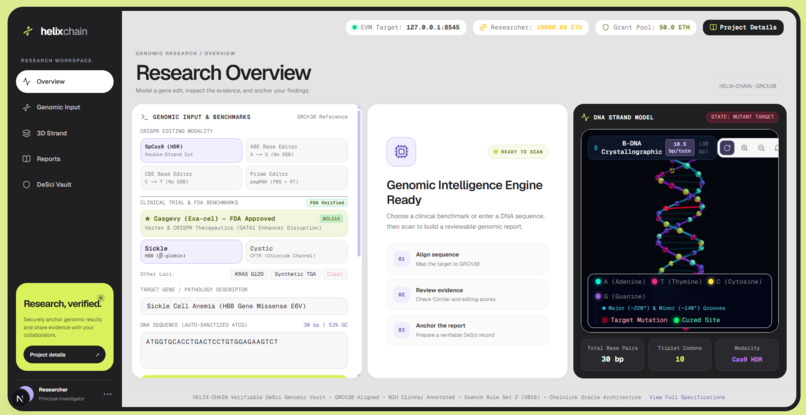Click the 10.5 bp/turn badge
806x415 pixels.
coord(680,148)
